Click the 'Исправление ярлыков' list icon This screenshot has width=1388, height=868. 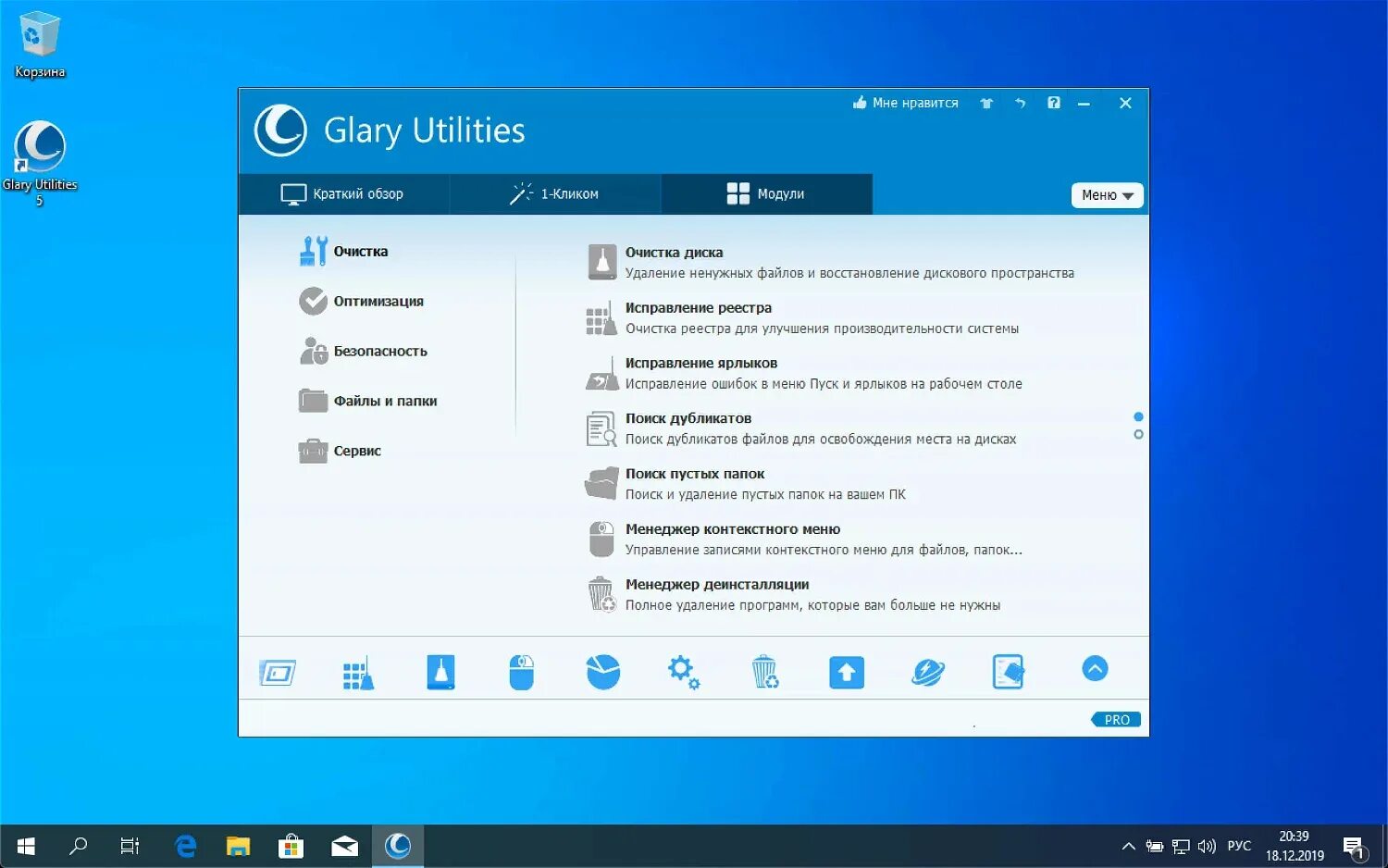pyautogui.click(x=602, y=374)
